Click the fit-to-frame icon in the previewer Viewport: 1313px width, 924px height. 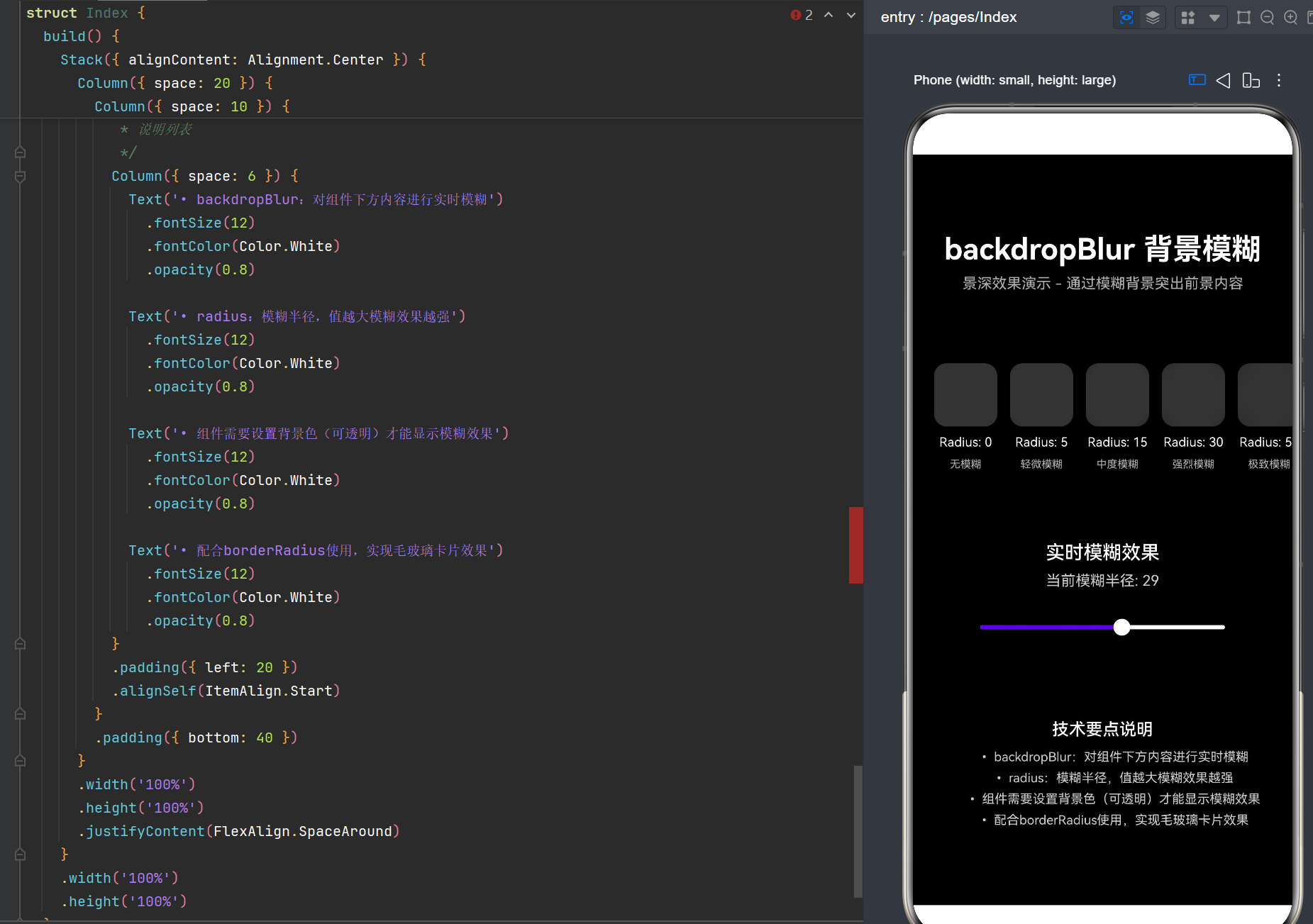[x=1243, y=18]
